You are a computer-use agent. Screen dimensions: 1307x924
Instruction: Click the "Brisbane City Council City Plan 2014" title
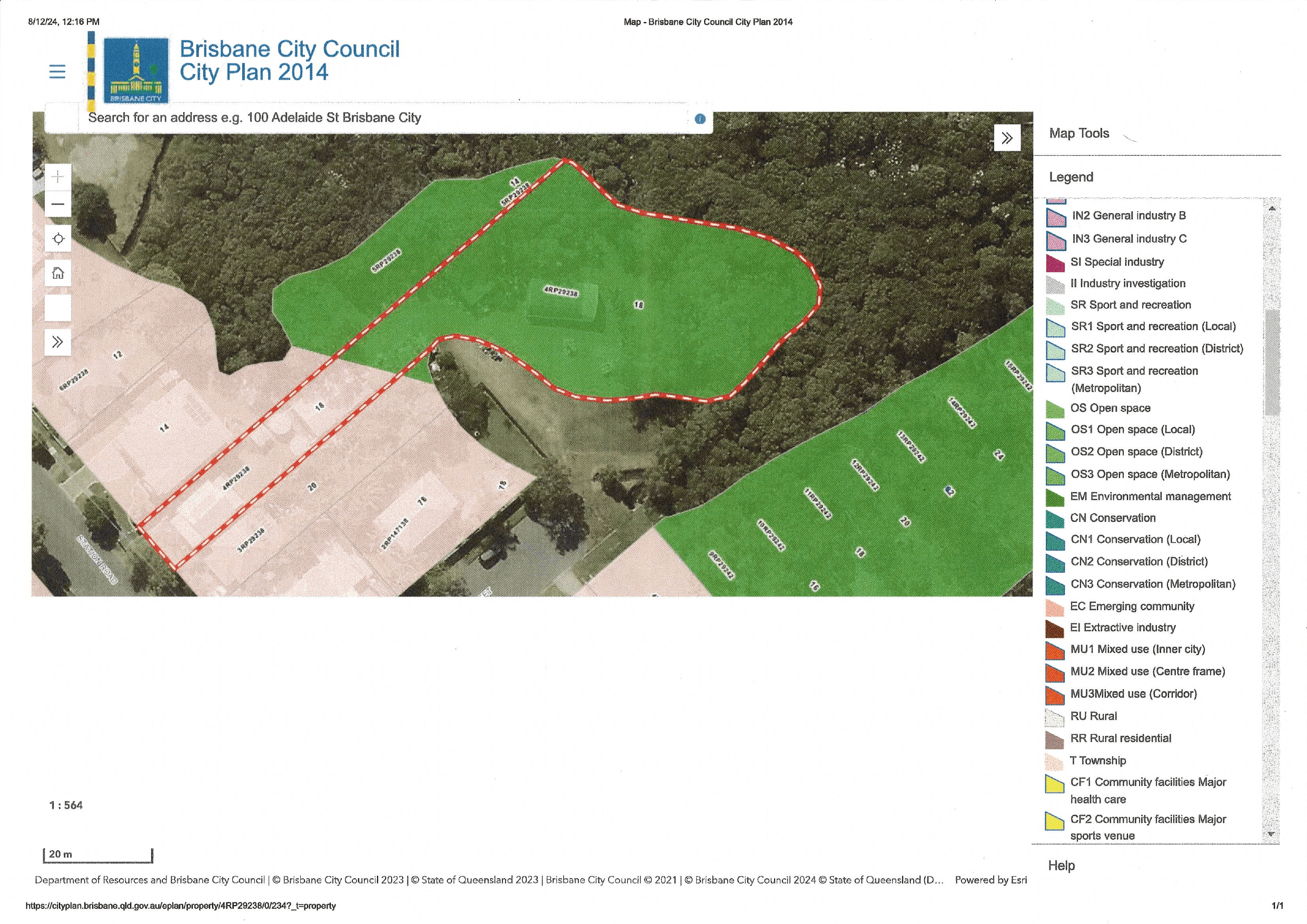pyautogui.click(x=290, y=61)
